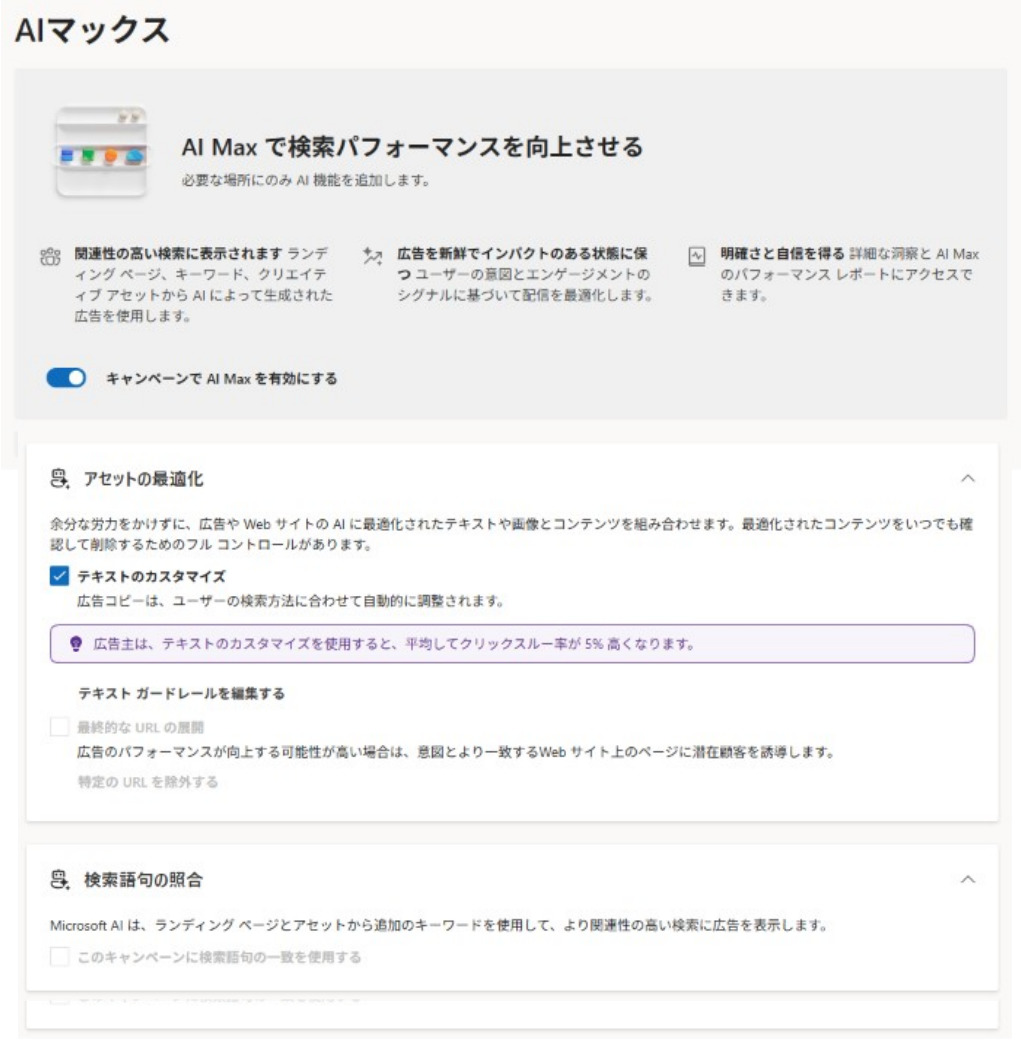
Task: Click the sparkle icon beside 広告を新鮮でインパクトのある状態に保つ
Action: [x=373, y=255]
